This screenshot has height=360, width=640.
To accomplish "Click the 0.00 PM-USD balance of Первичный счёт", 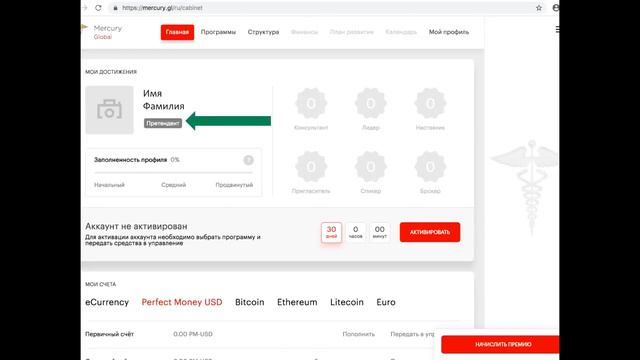I will point(193,334).
